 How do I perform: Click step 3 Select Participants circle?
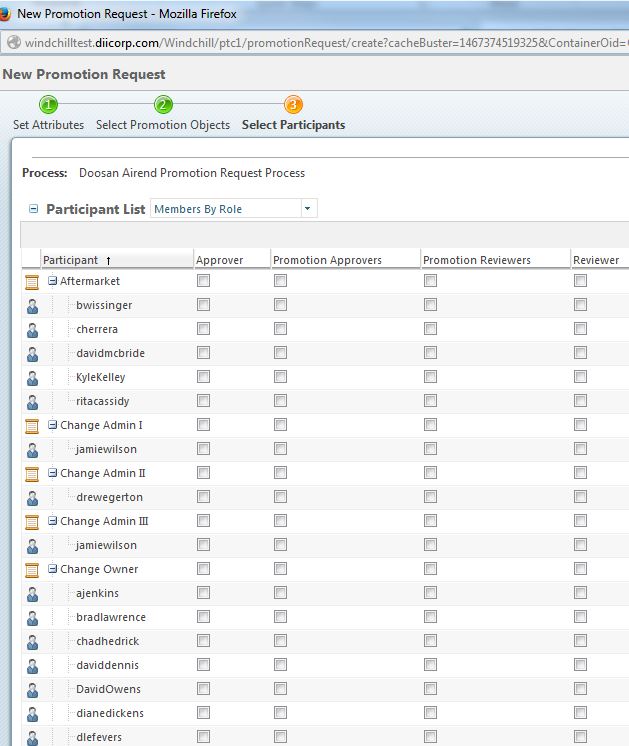[293, 105]
